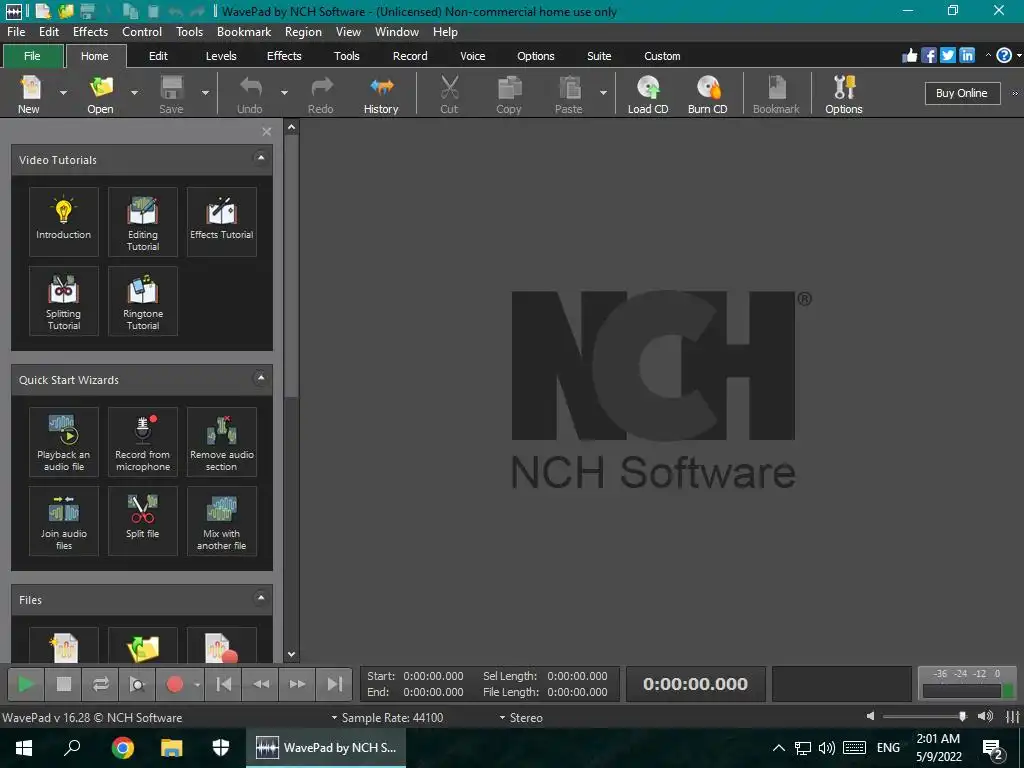Open the Bookmark menu

[244, 31]
